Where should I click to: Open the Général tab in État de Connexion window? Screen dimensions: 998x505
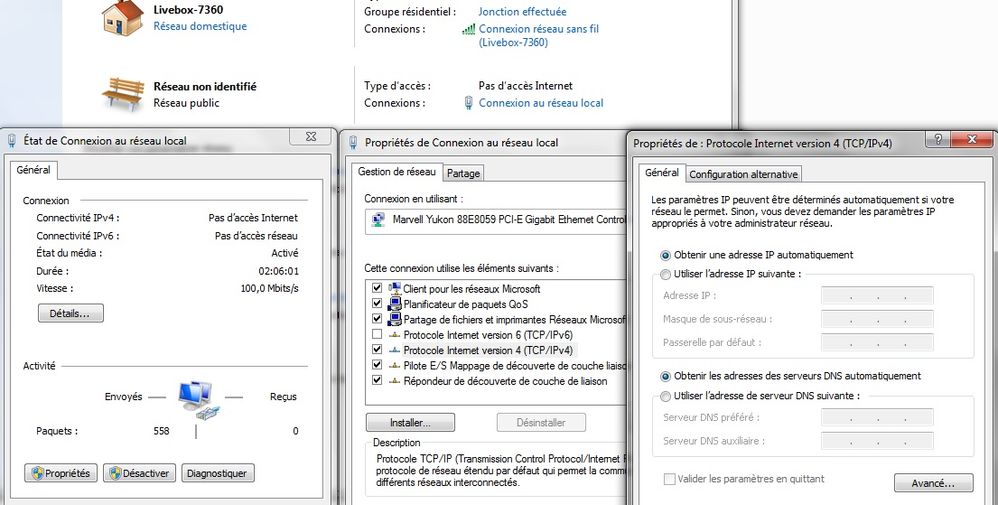33,171
